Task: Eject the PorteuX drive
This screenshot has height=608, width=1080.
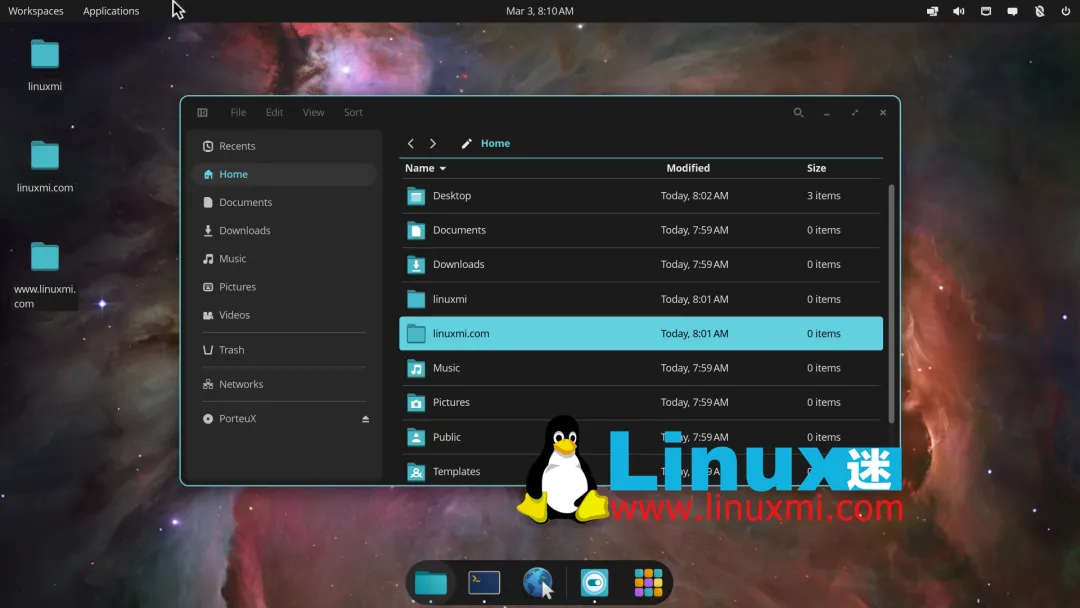Action: 366,419
